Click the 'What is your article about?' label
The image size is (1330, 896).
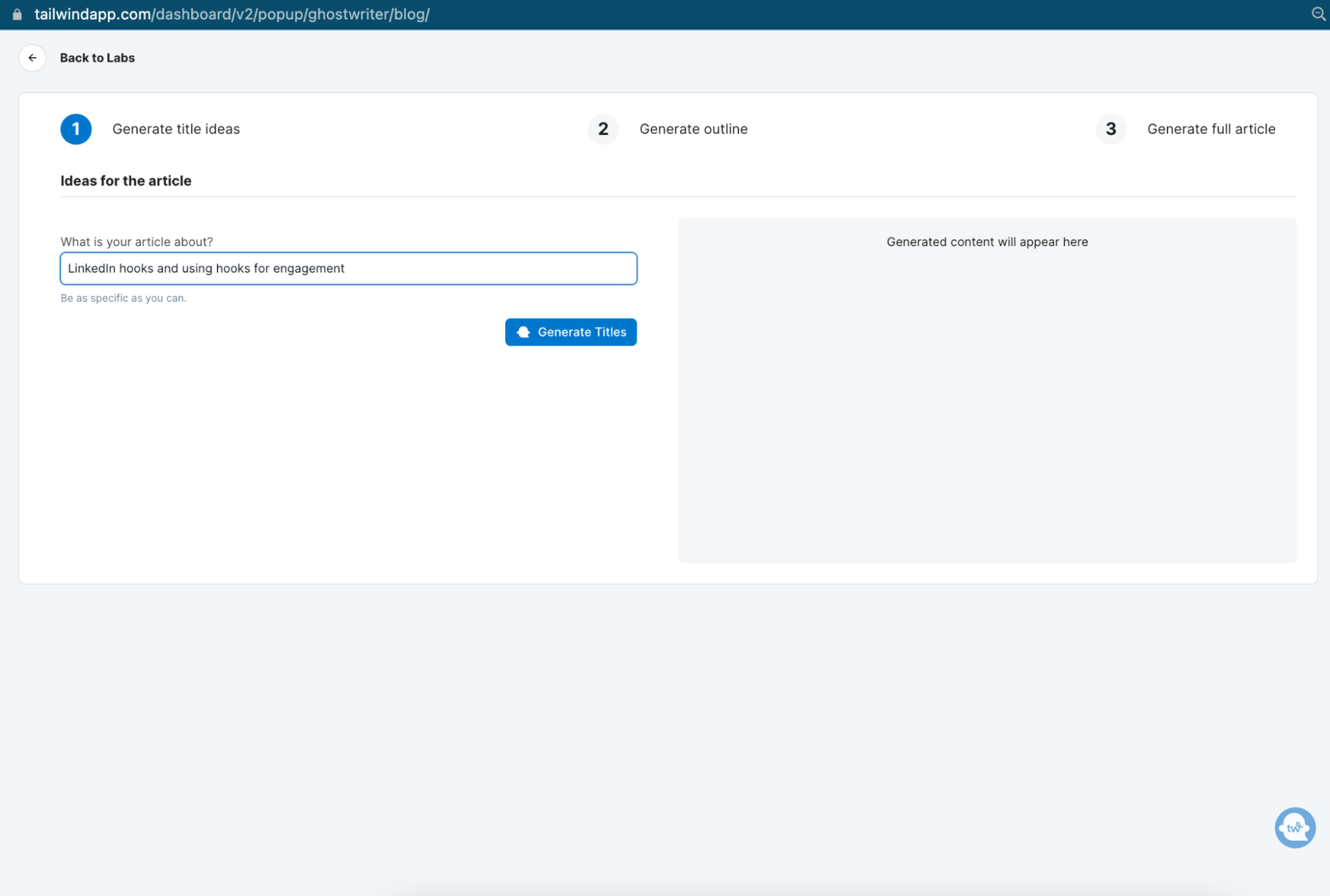coord(136,242)
